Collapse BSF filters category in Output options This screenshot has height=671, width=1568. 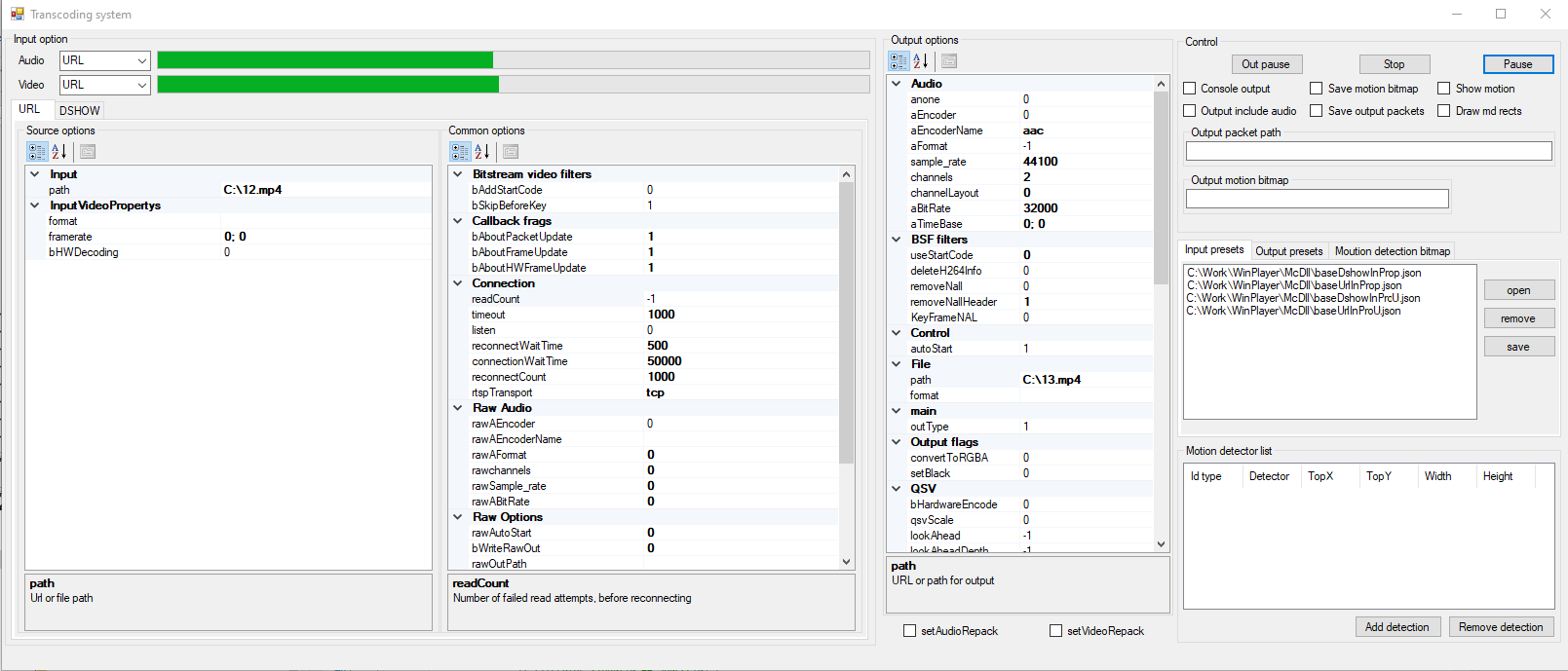897,240
